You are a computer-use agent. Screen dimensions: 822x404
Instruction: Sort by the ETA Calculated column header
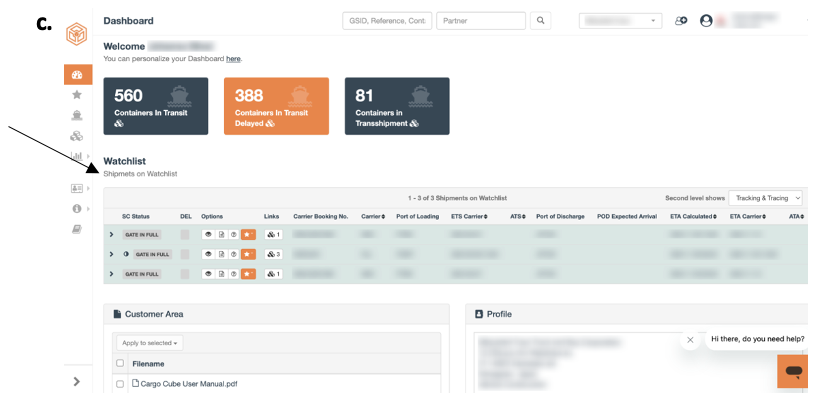693,216
